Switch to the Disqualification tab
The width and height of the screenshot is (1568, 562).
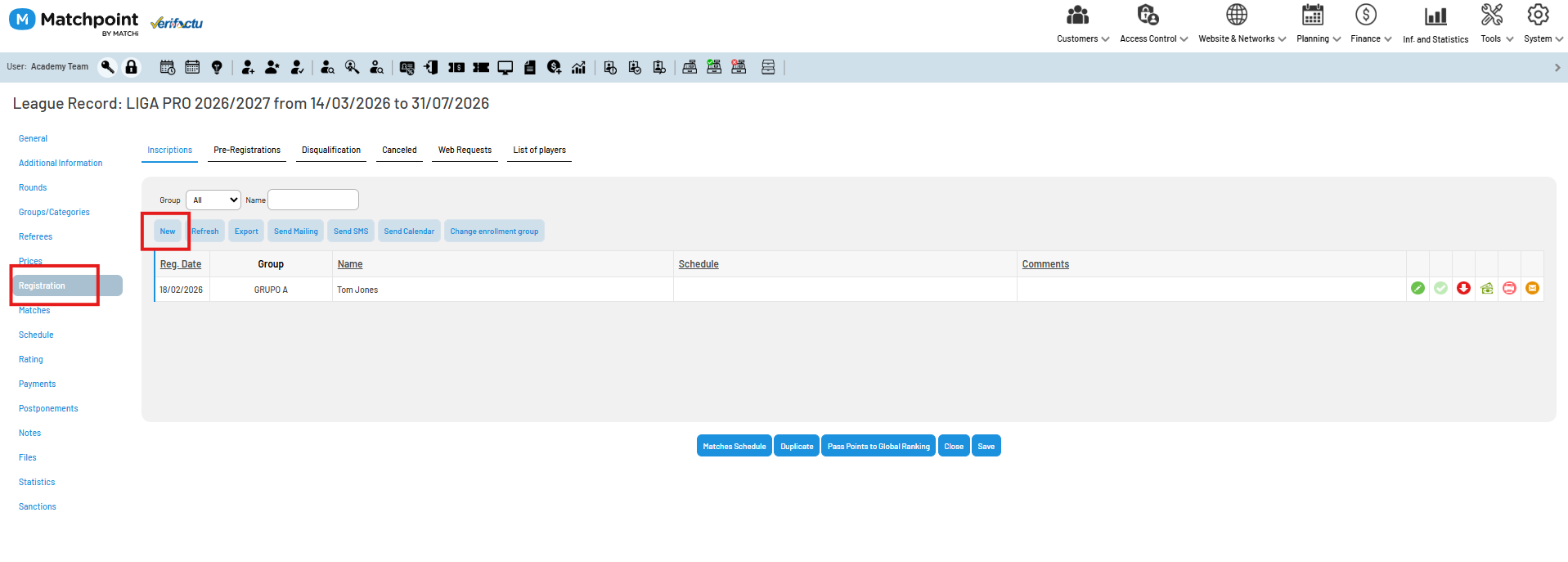click(331, 151)
